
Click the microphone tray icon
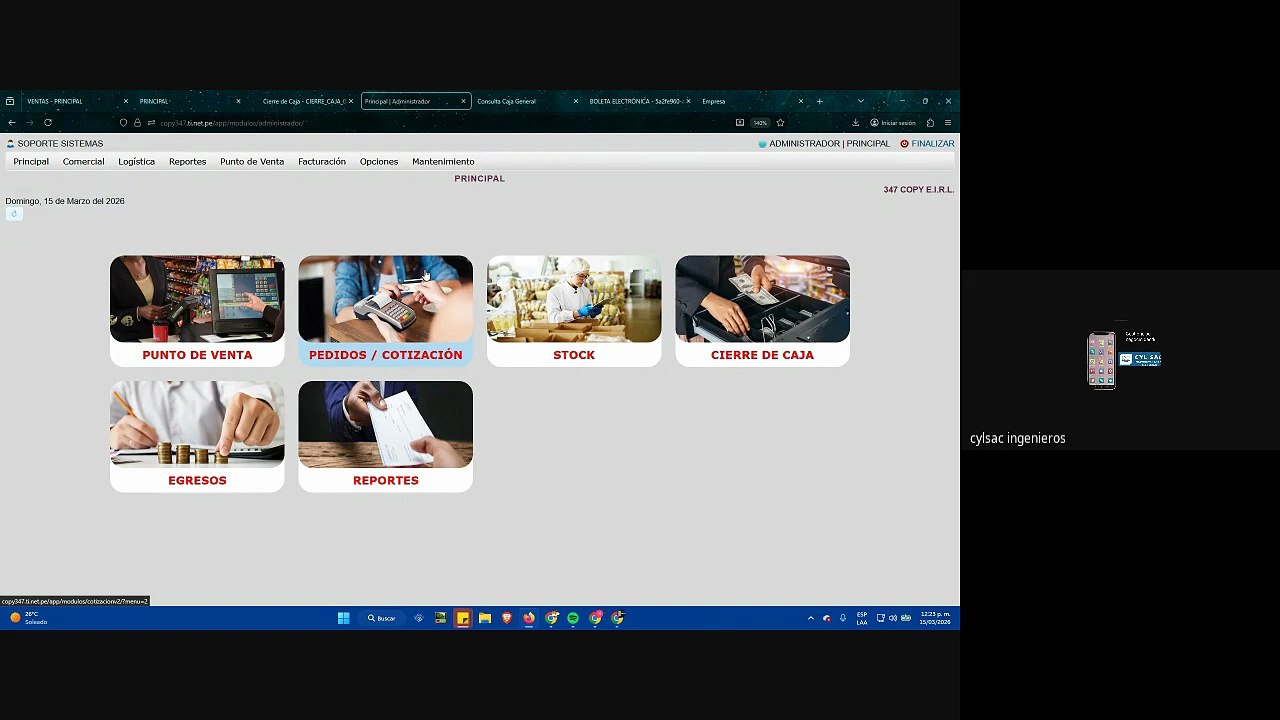(843, 618)
